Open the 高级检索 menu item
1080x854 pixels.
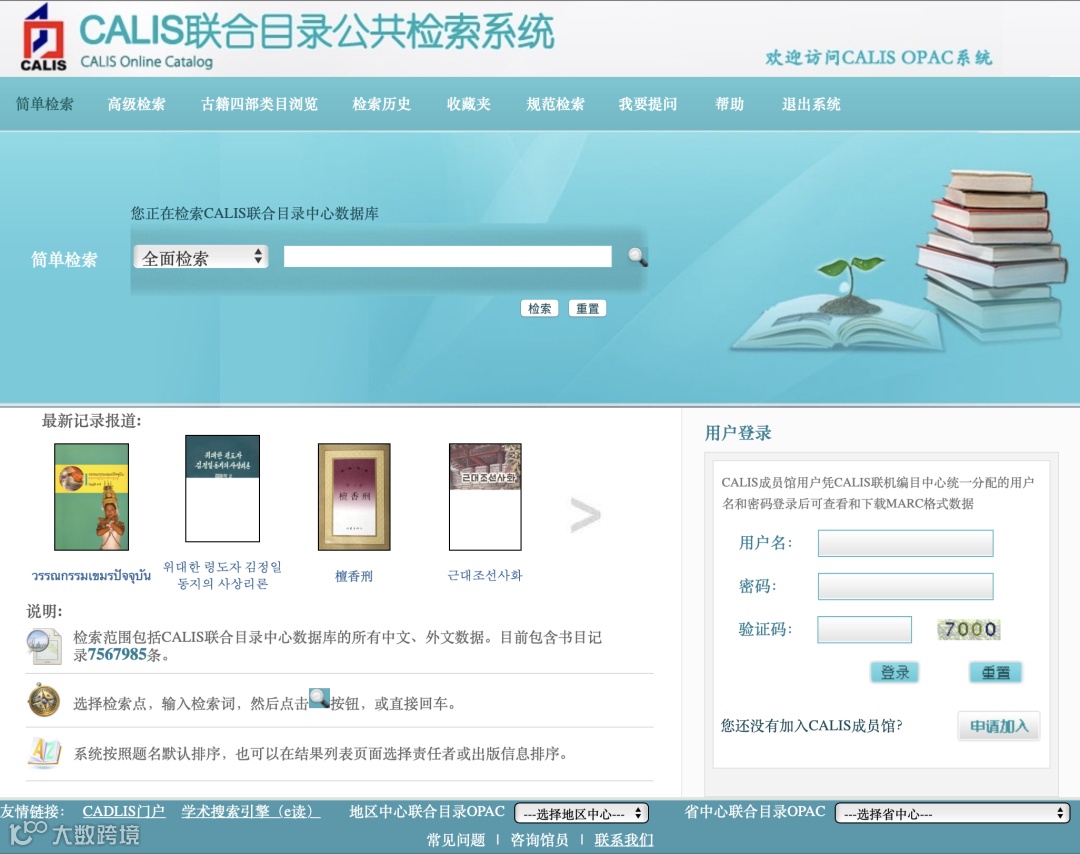136,104
